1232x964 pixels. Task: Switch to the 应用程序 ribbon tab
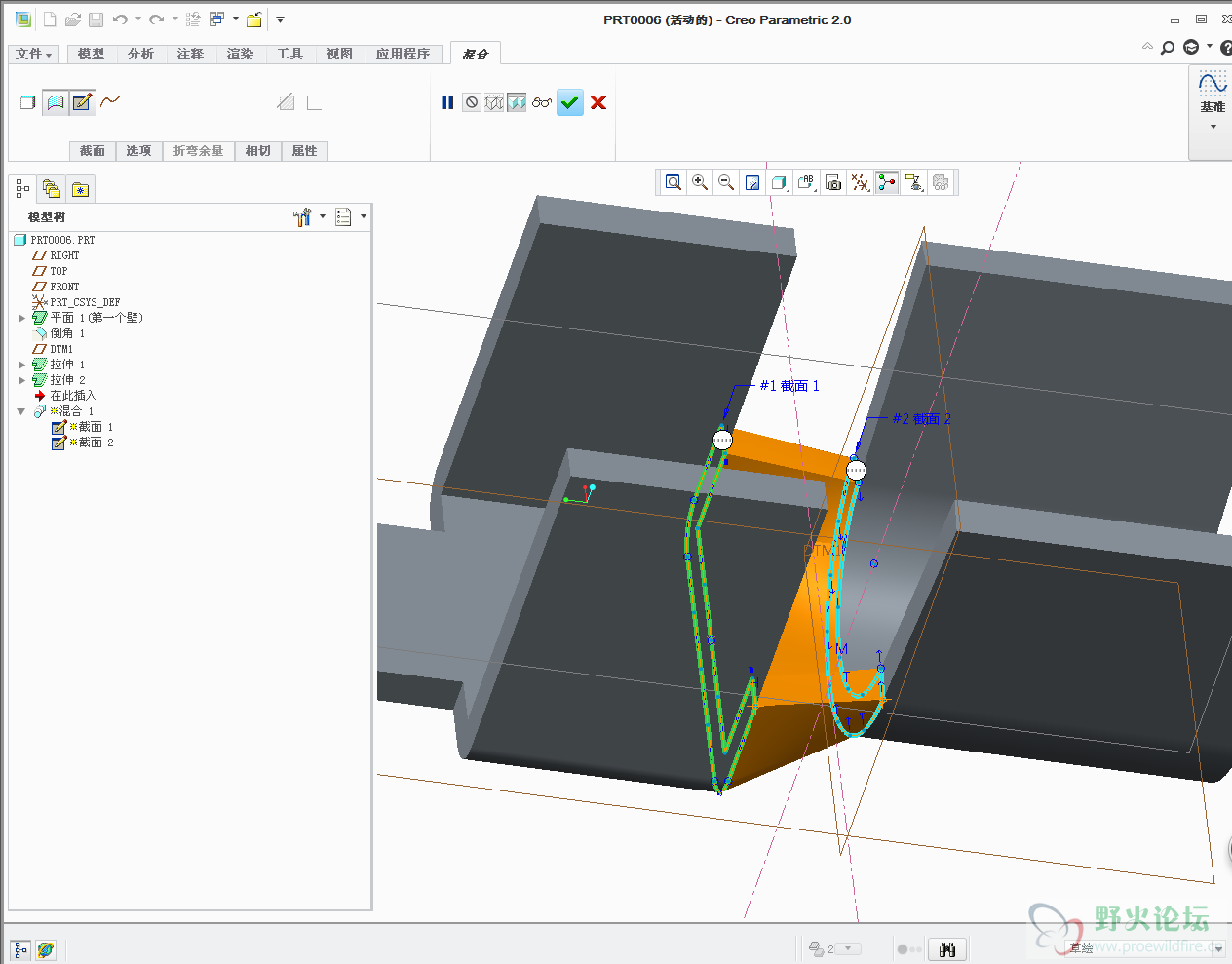point(403,55)
